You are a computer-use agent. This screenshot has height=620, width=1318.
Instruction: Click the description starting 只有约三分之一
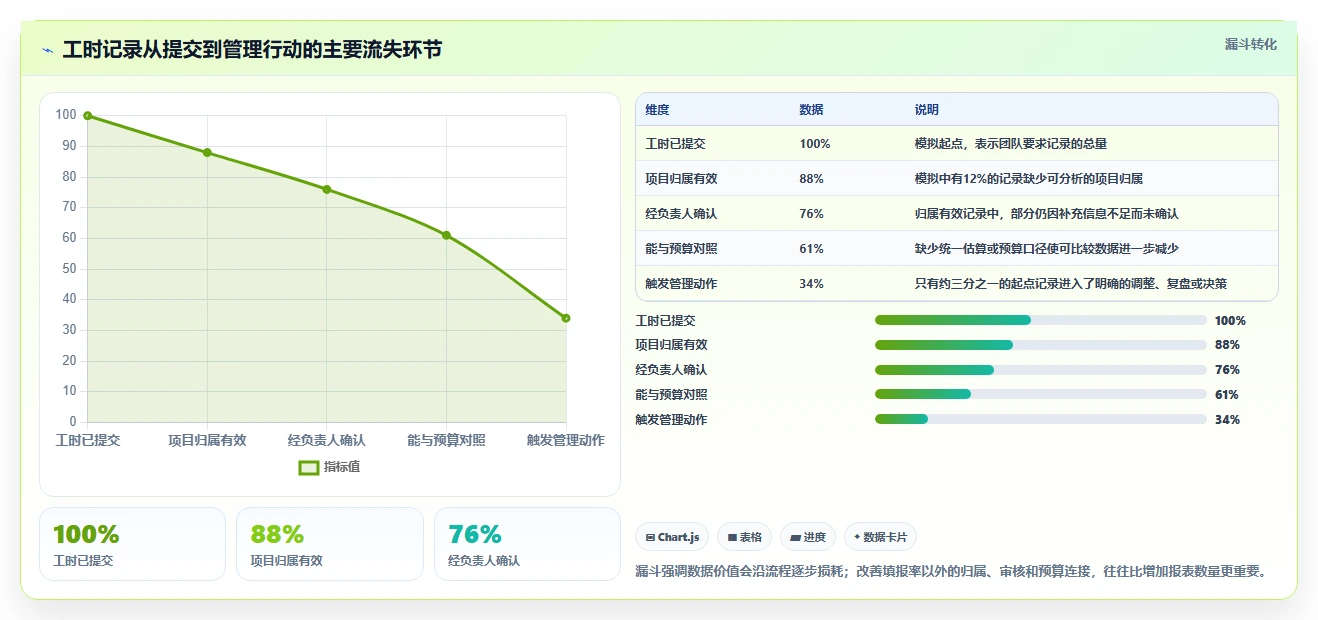(x=1071, y=284)
